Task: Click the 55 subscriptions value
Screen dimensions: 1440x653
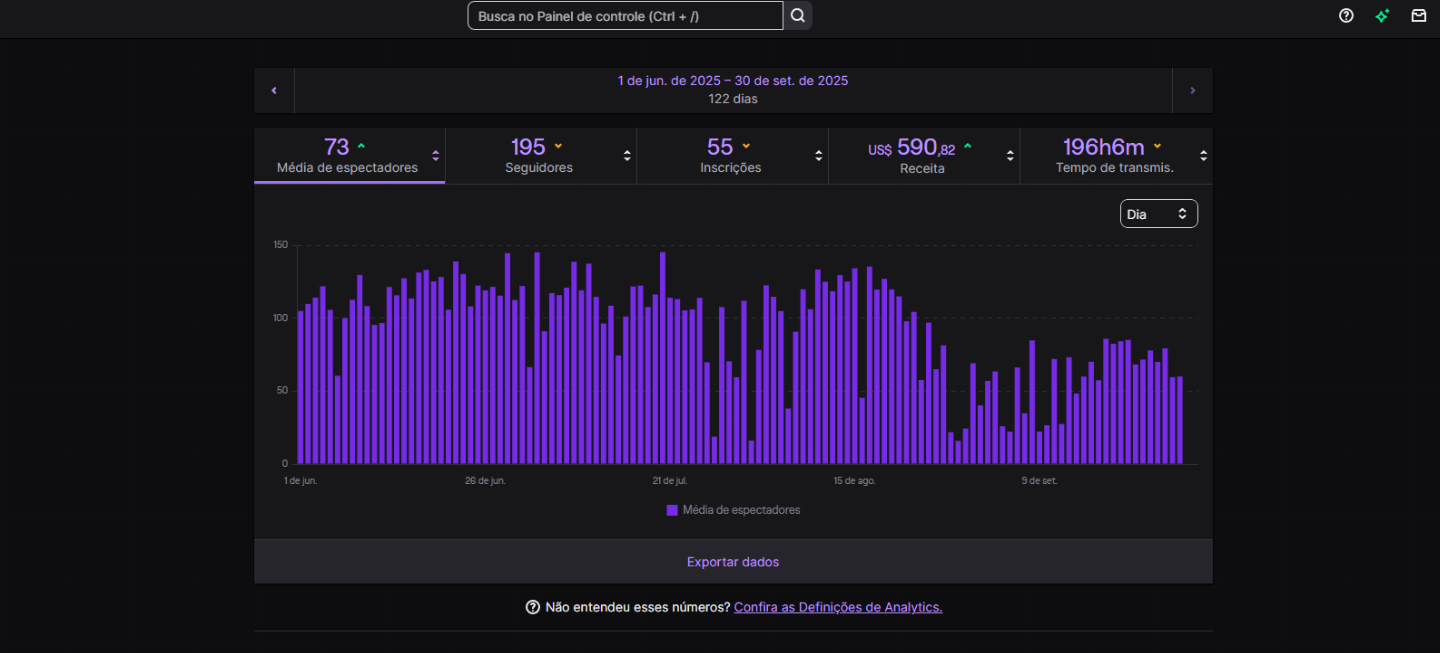Action: (x=720, y=147)
